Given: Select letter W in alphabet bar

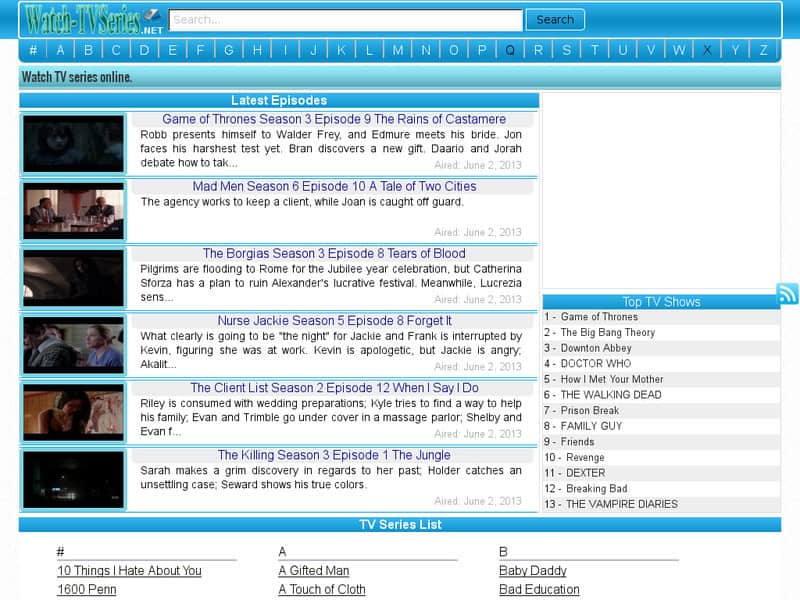Looking at the screenshot, I should pyautogui.click(x=679, y=50).
